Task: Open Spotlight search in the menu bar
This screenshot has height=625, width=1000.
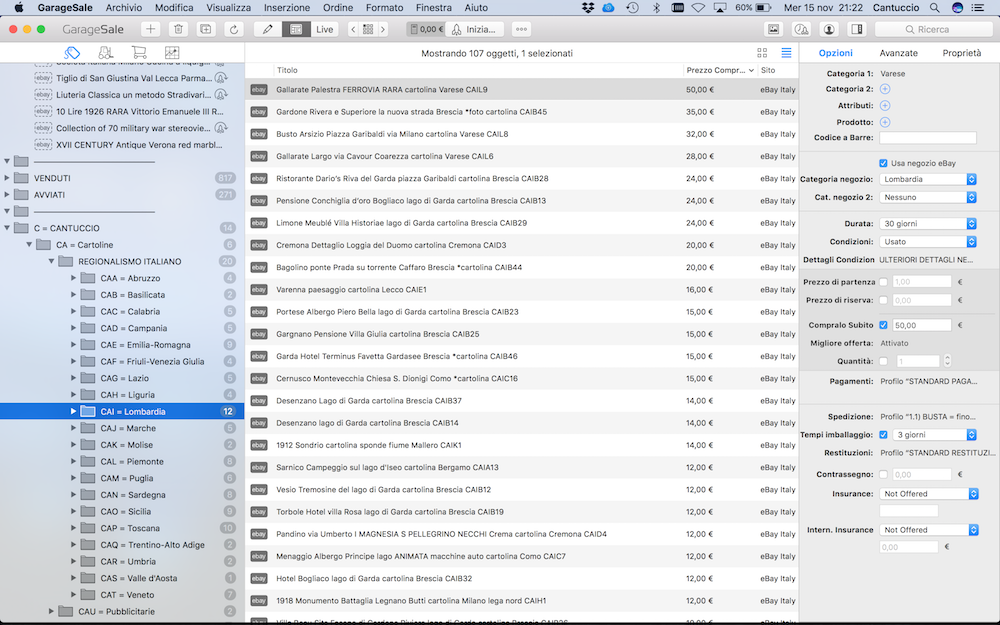Action: point(934,8)
